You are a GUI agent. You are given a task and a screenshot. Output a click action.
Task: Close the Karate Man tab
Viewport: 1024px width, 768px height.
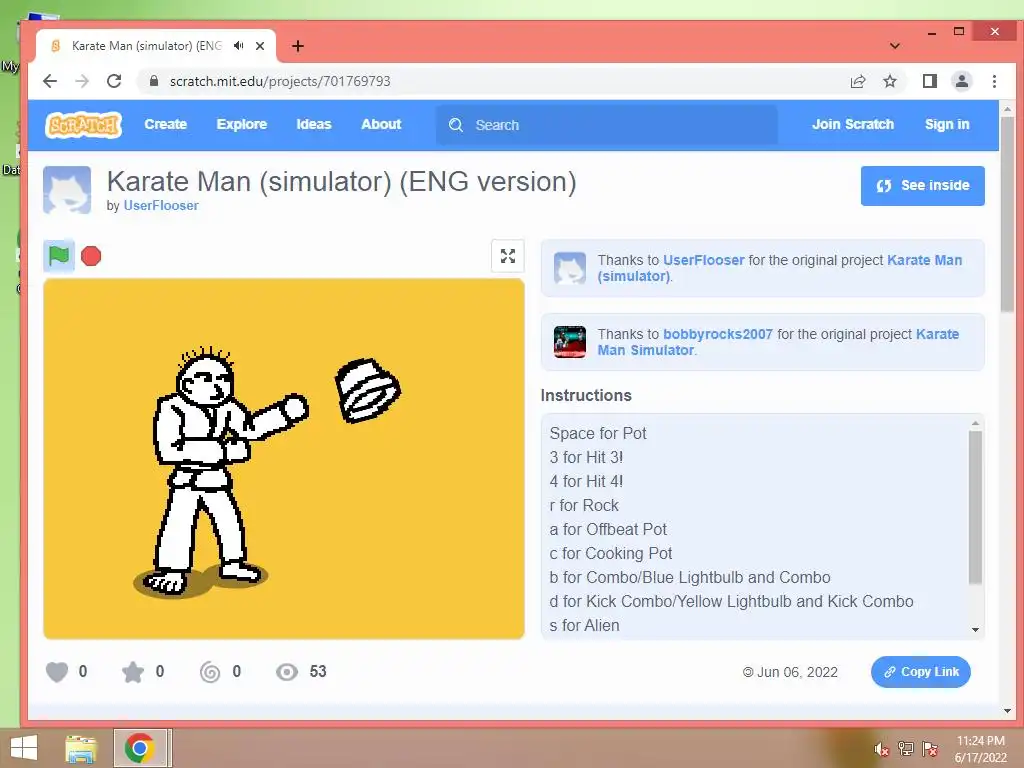(x=260, y=46)
